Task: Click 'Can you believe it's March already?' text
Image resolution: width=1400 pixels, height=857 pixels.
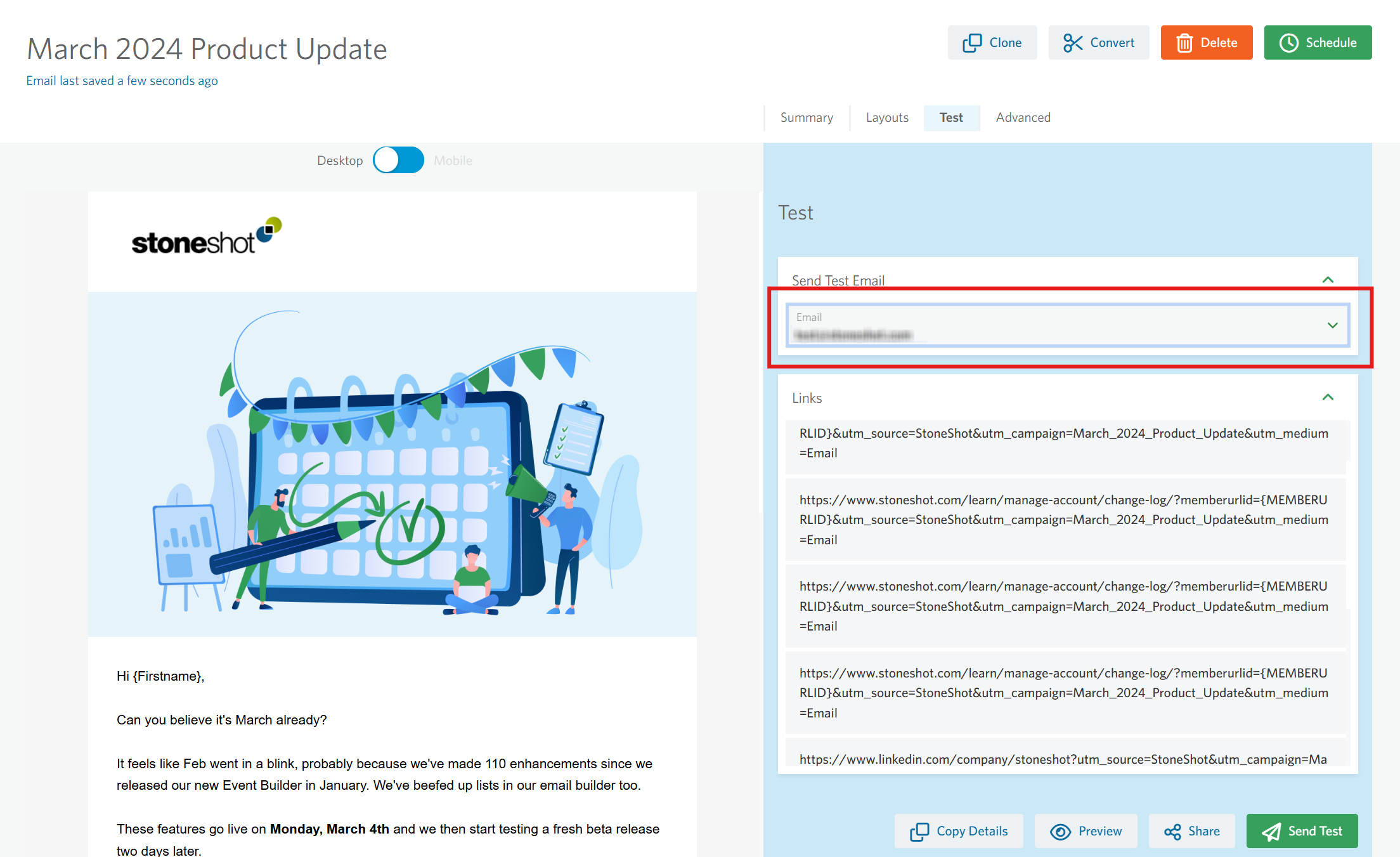Action: 222,720
